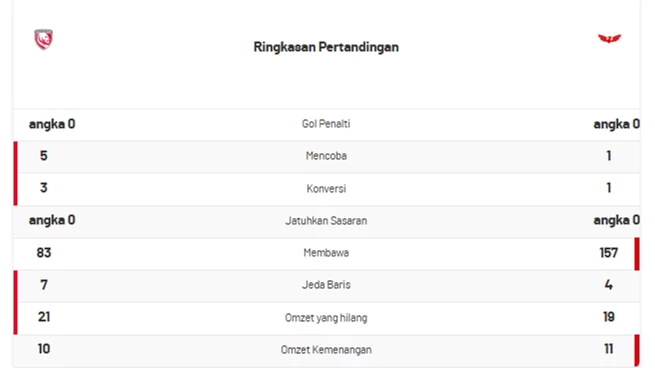Click the right team's Membawa value 157
Screen dimensions: 655x368
609,253
